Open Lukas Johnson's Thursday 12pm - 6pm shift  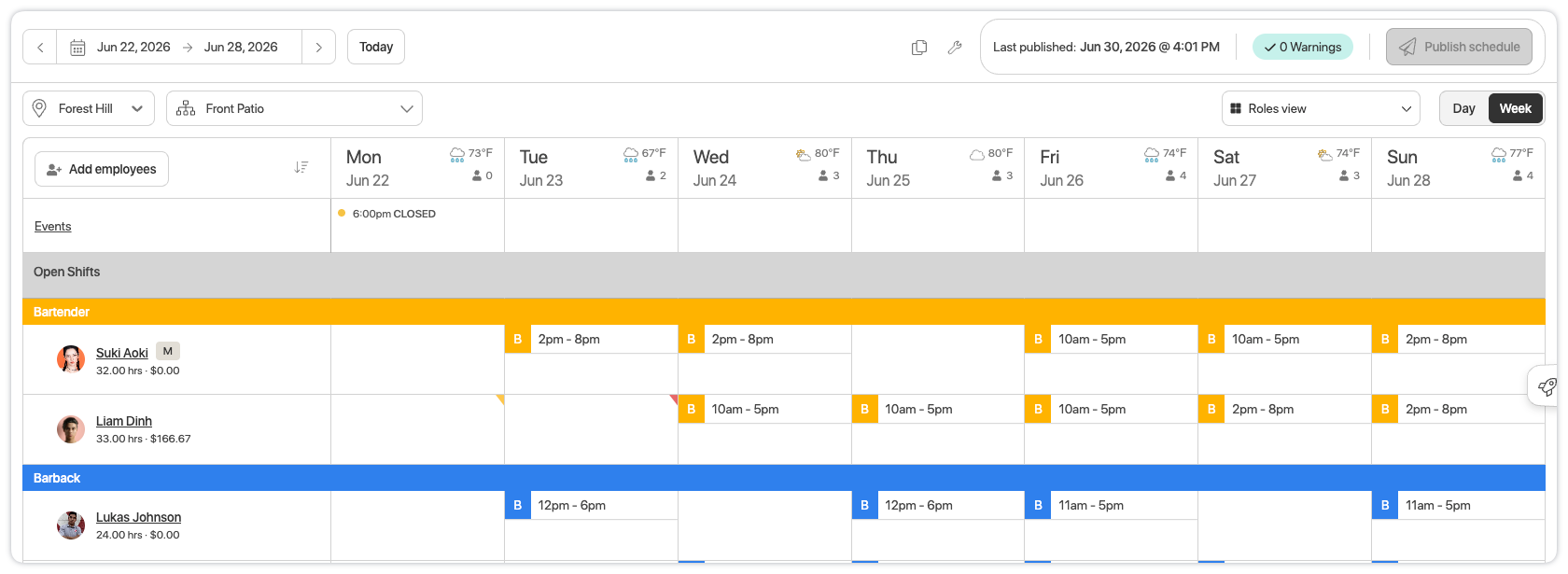(938, 505)
